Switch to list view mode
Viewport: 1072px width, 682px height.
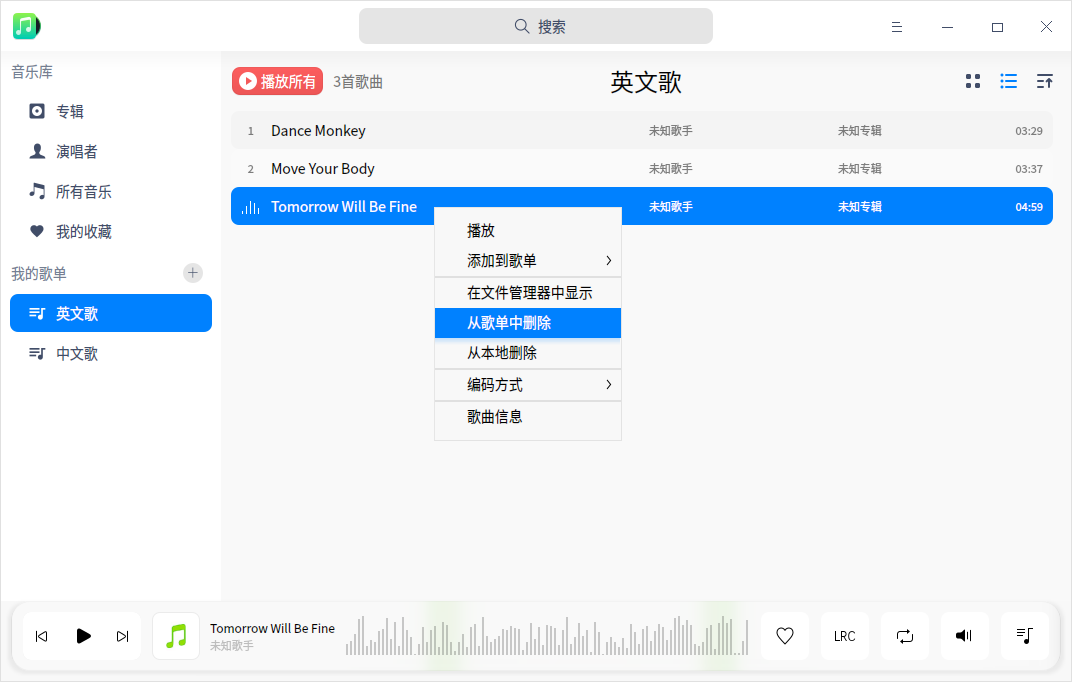pyautogui.click(x=1008, y=81)
